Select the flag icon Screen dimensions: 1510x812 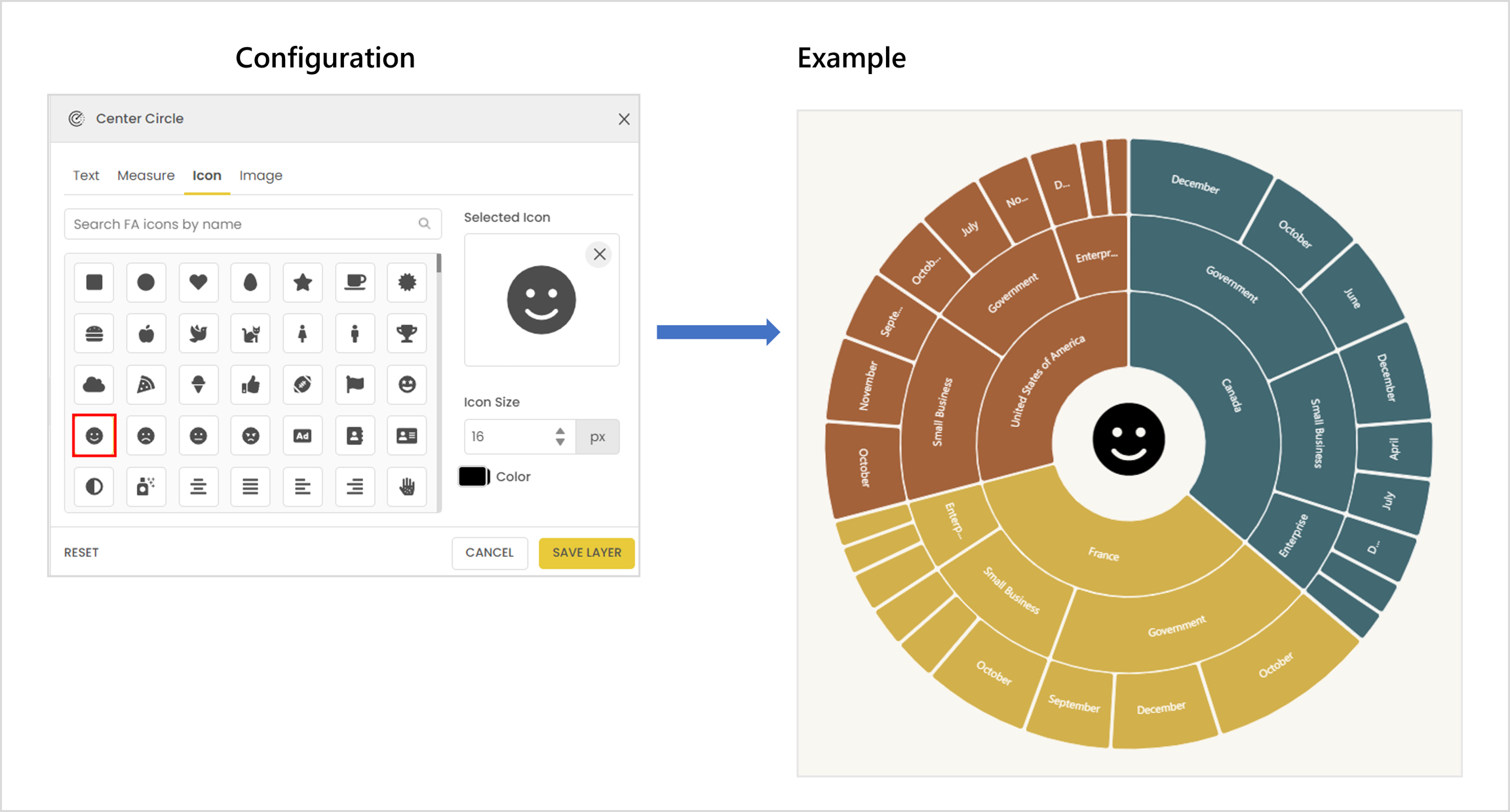point(355,385)
